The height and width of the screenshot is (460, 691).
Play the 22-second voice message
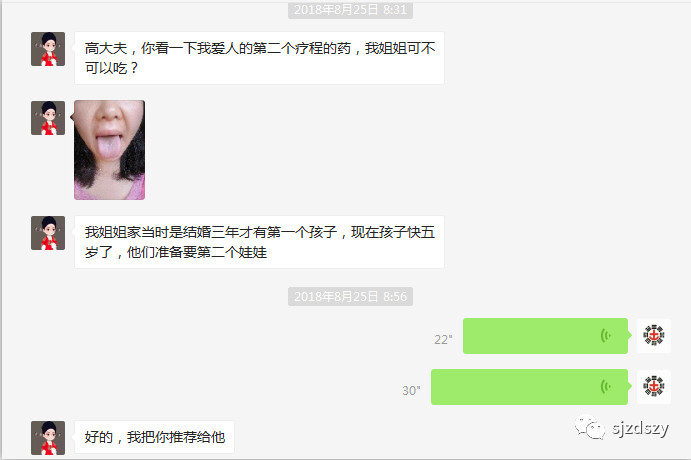(546, 336)
